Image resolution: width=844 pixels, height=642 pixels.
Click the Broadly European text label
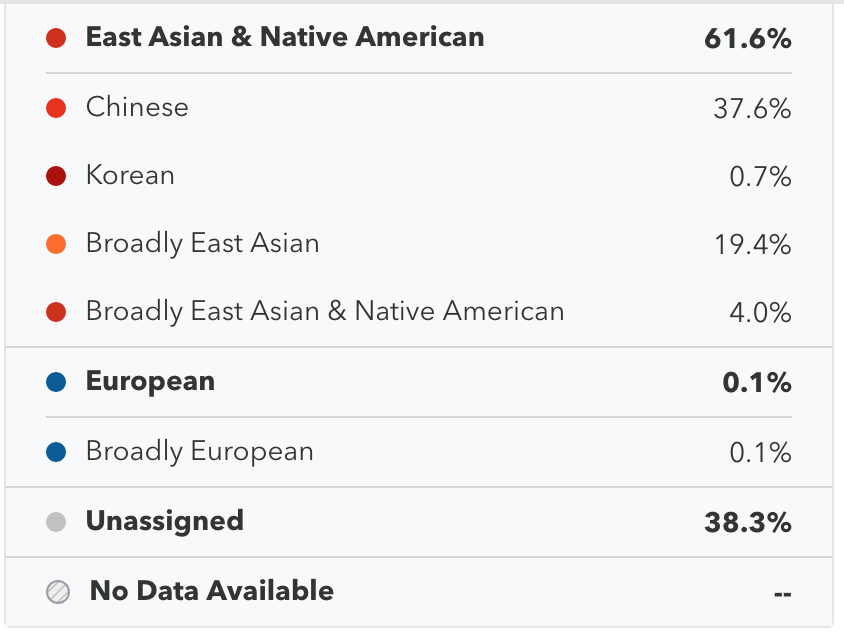(200, 451)
